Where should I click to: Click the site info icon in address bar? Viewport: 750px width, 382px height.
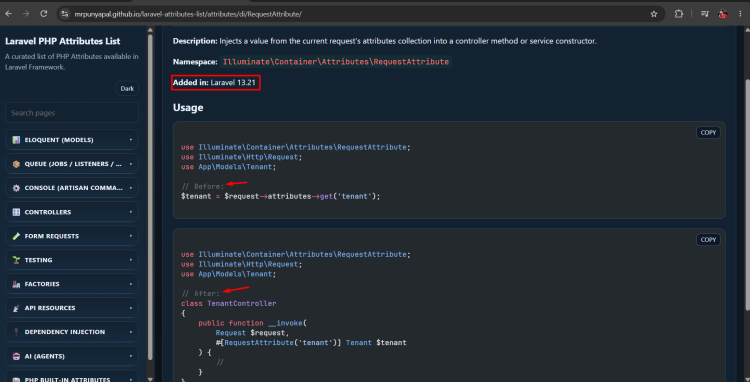click(x=66, y=14)
